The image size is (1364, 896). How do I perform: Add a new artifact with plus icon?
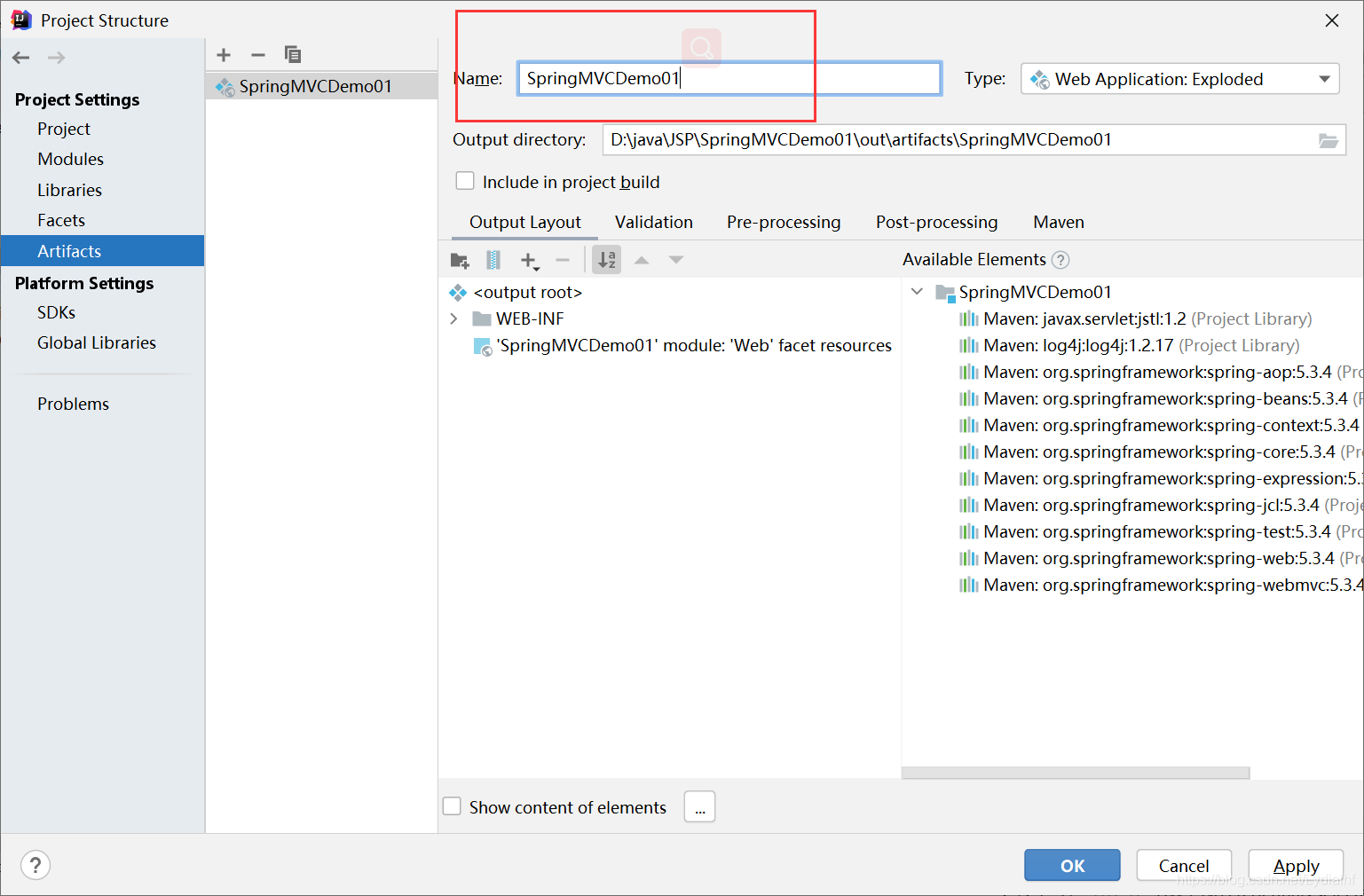tap(224, 55)
